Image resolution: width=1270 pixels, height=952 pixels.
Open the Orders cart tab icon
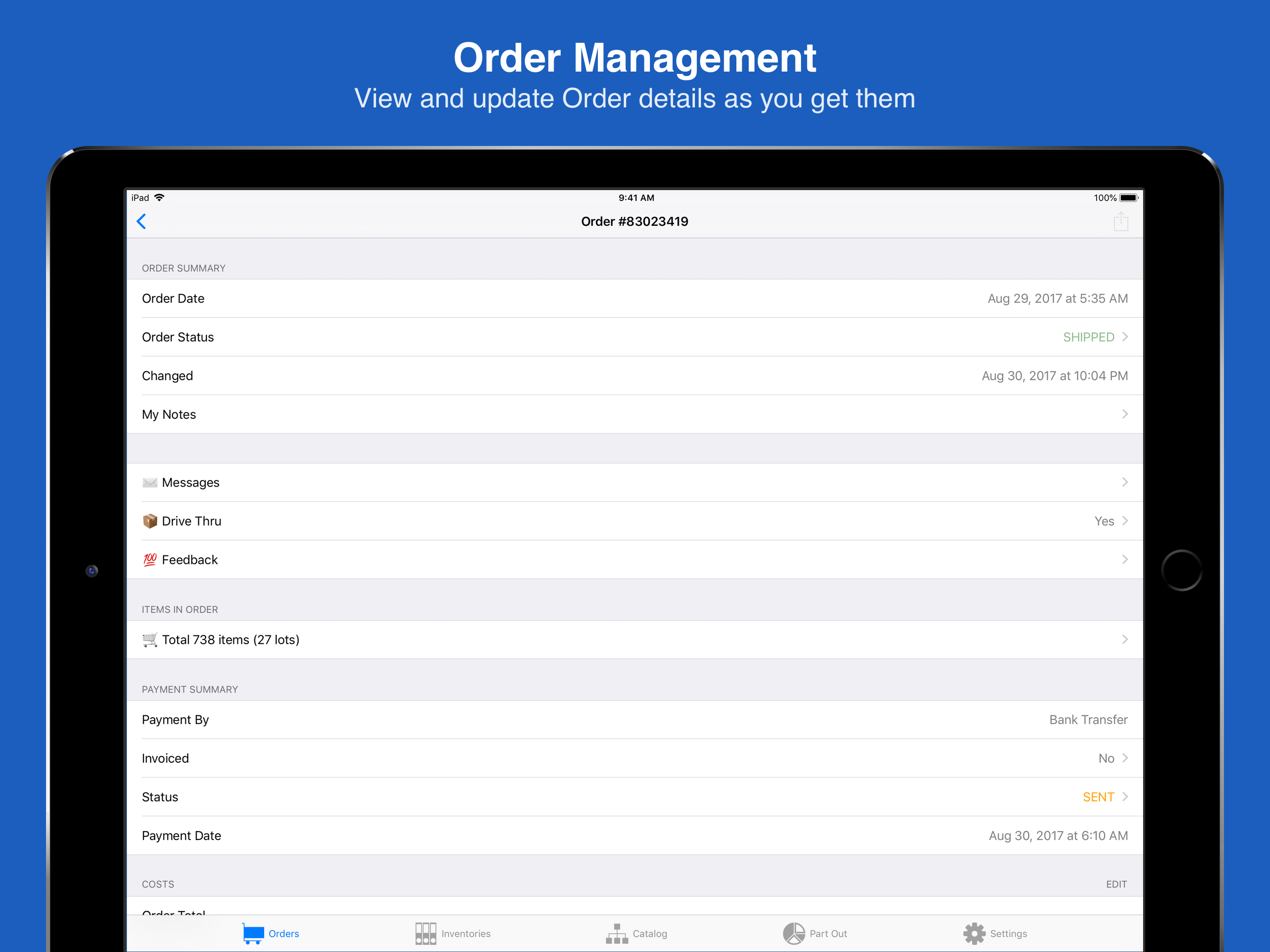click(252, 933)
